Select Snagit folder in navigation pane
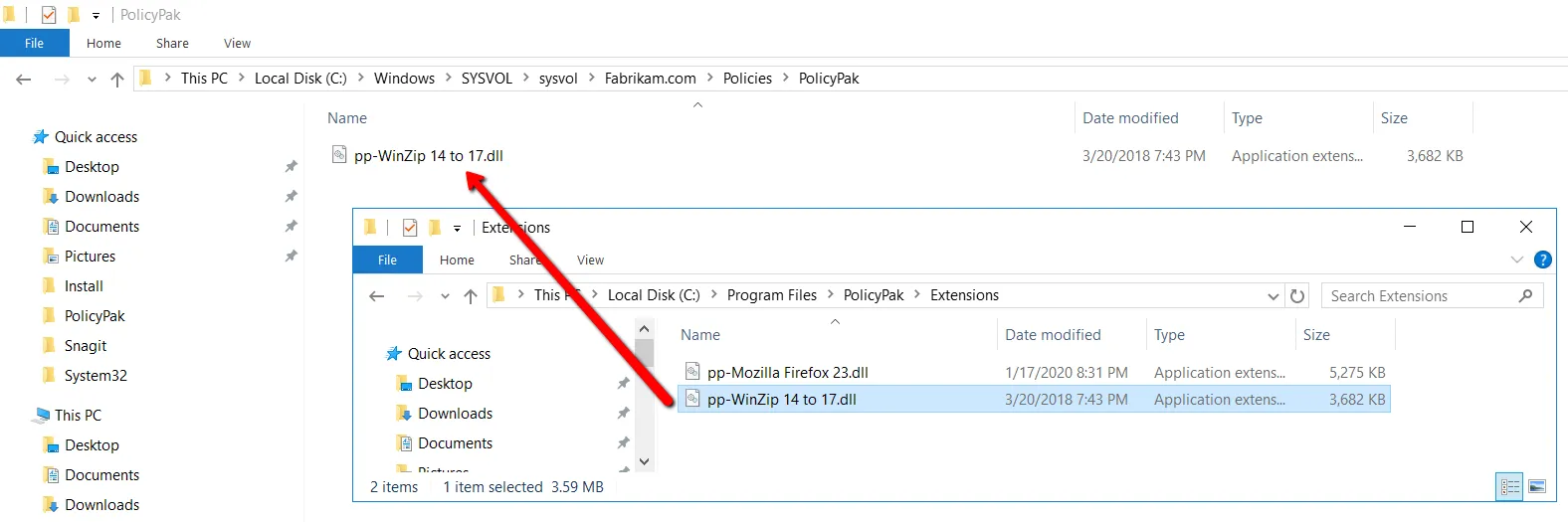The height and width of the screenshot is (522, 1568). [x=86, y=346]
